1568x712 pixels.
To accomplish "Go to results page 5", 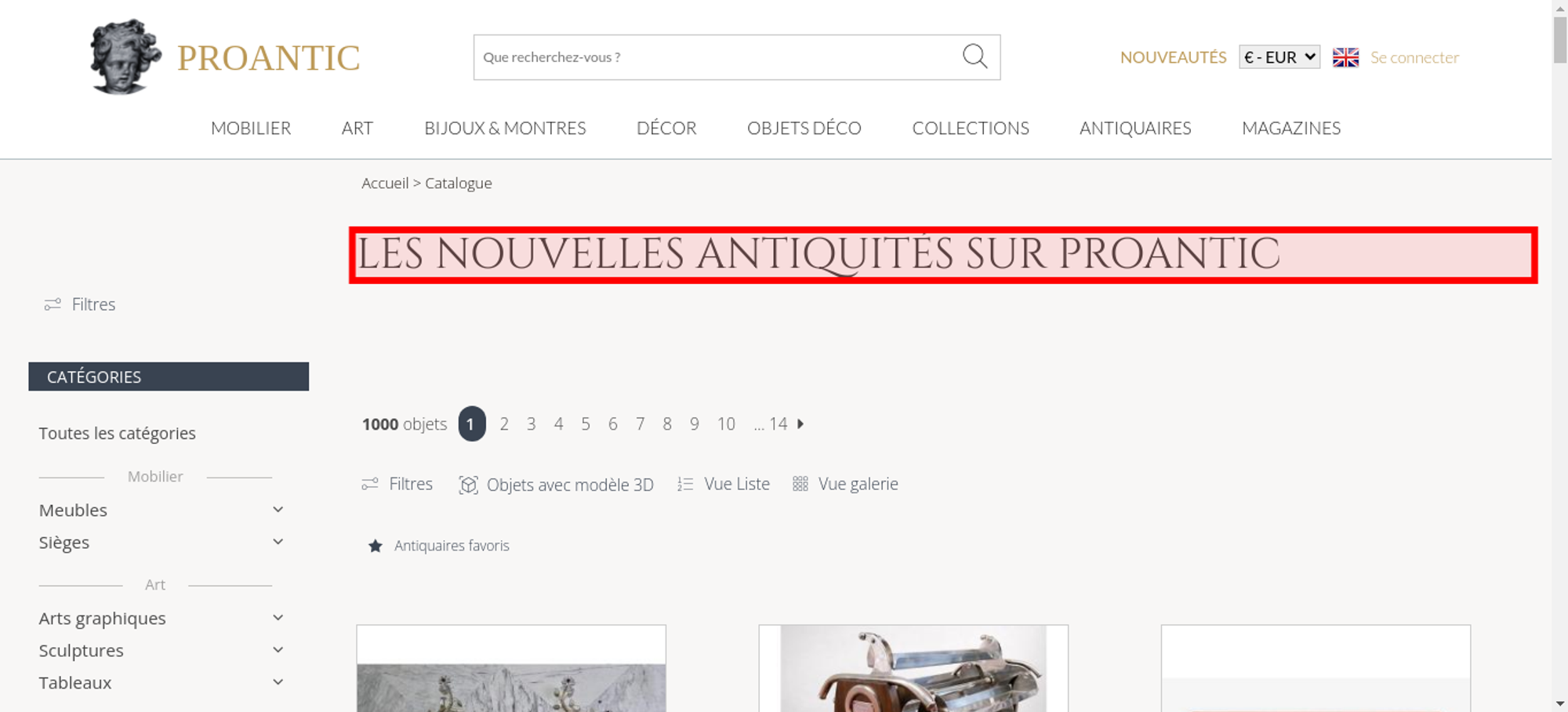I will [x=586, y=424].
